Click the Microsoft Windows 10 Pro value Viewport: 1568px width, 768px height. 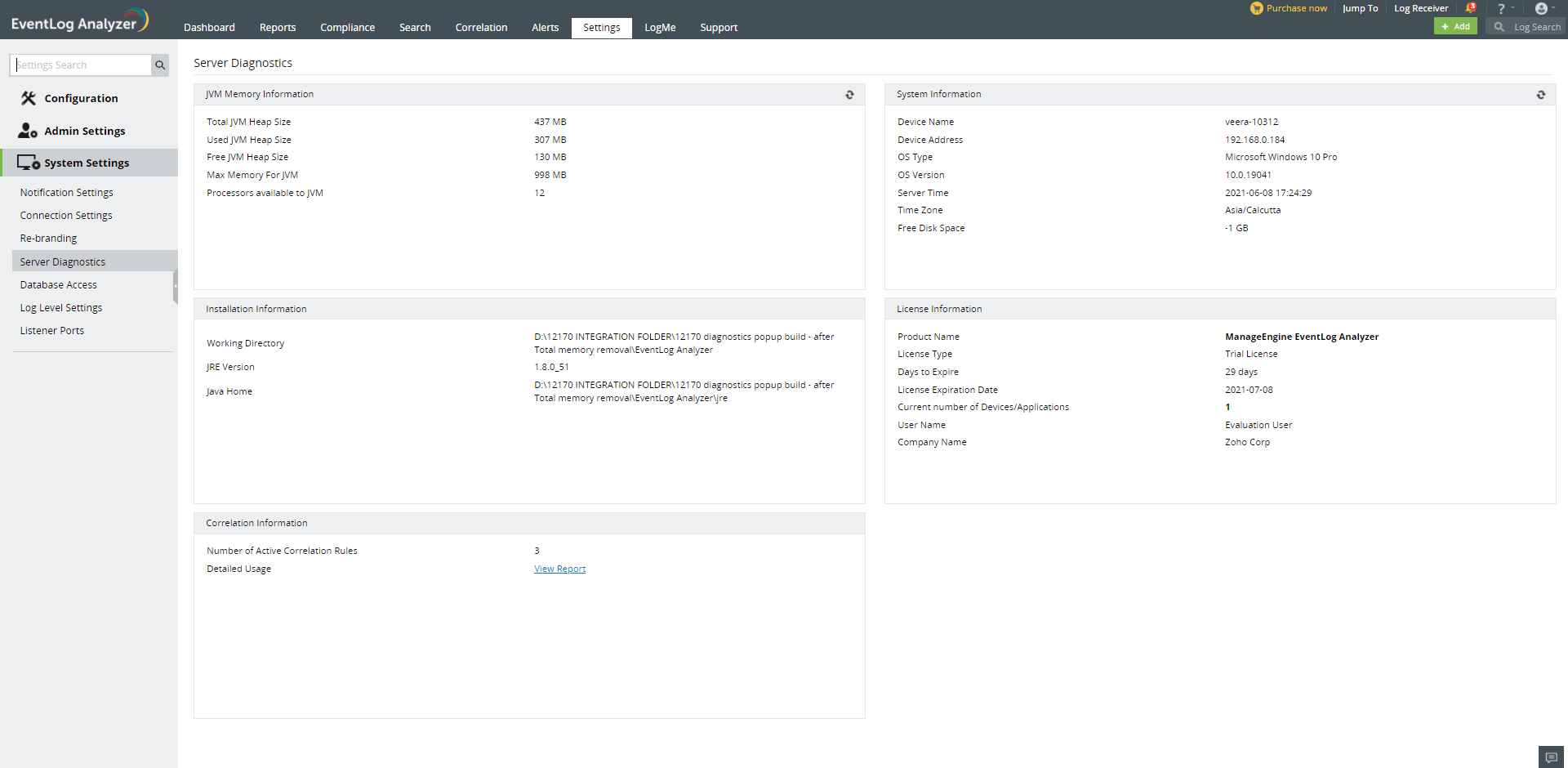[x=1281, y=158]
